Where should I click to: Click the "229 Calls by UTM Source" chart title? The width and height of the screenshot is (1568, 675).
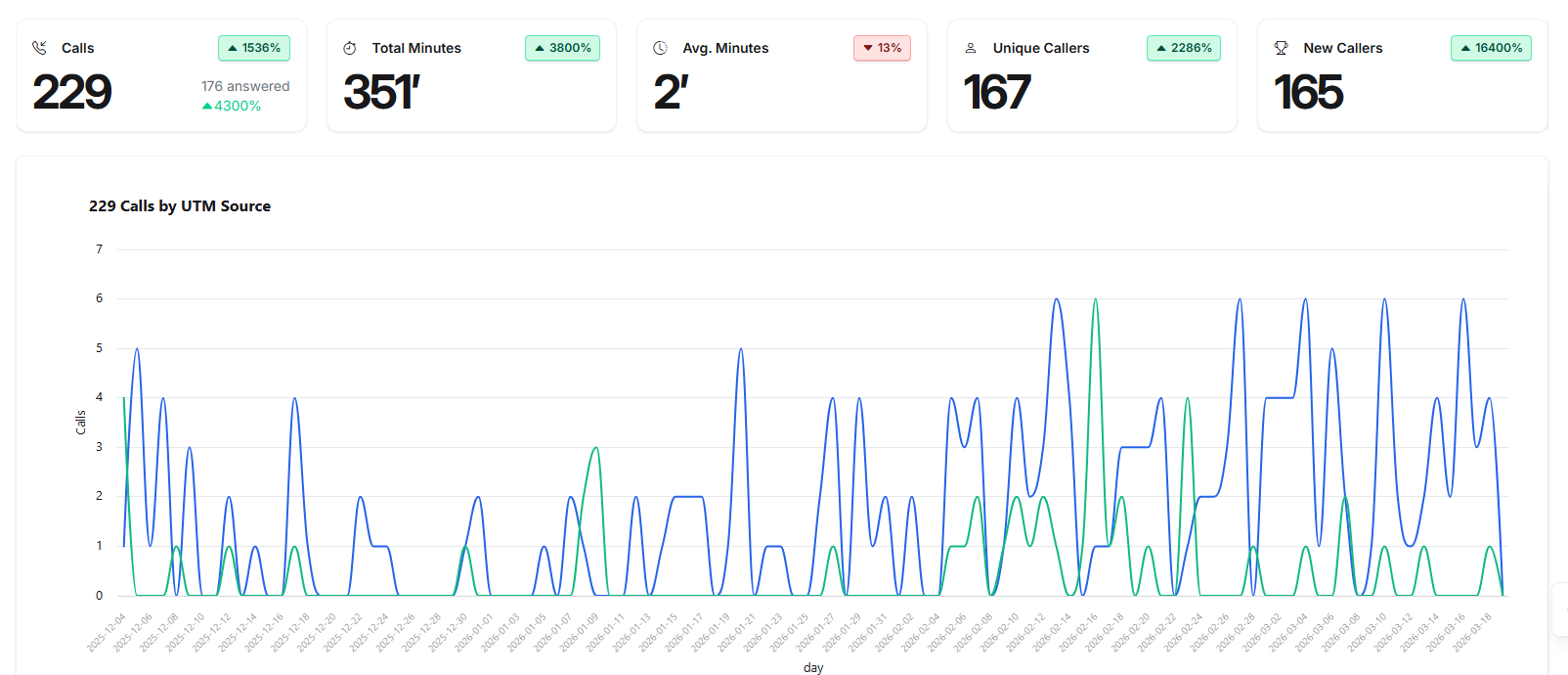180,206
